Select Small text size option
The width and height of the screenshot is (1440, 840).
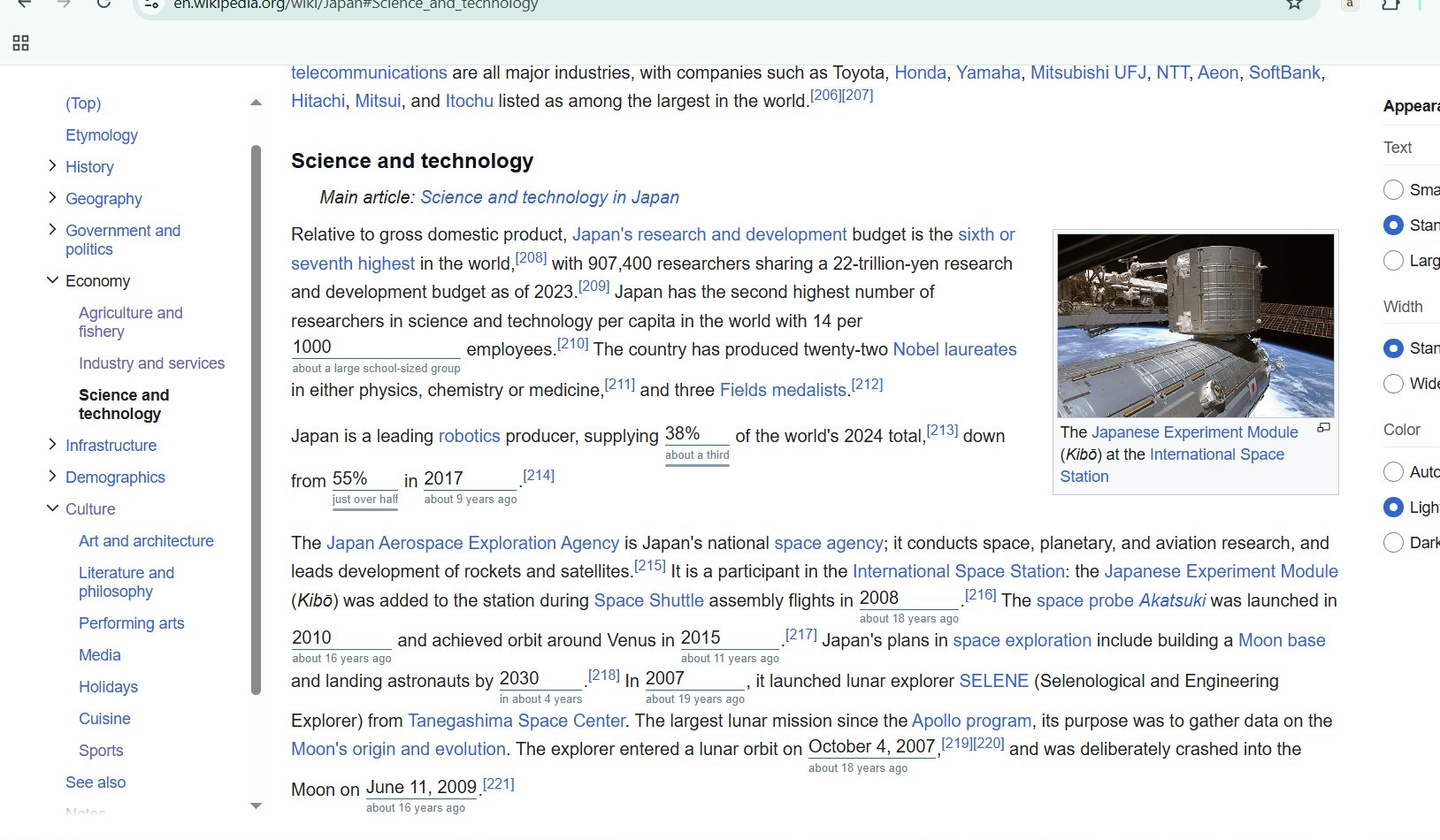coord(1393,189)
